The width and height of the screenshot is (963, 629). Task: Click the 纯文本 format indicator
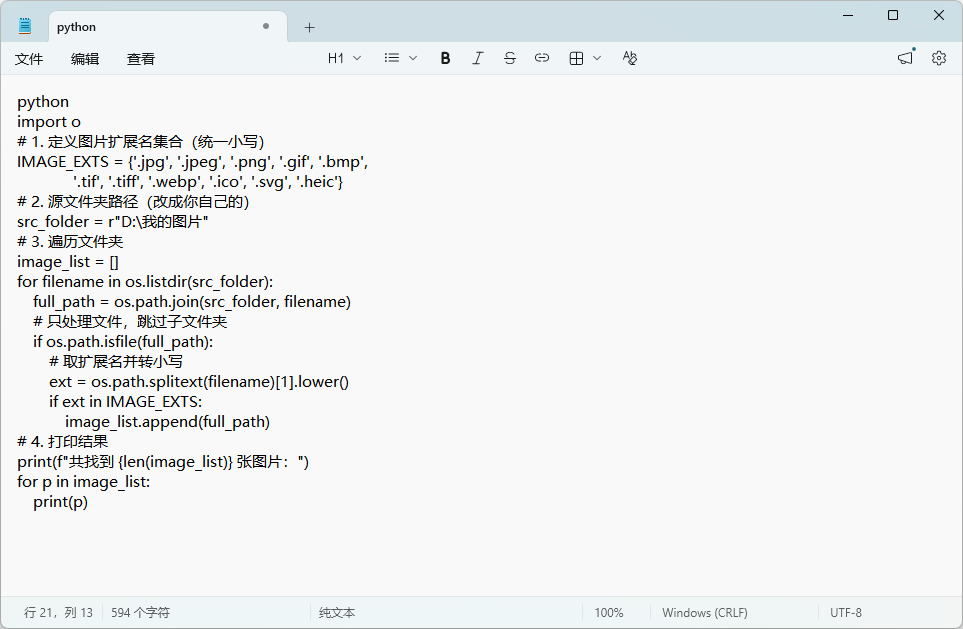(x=337, y=612)
